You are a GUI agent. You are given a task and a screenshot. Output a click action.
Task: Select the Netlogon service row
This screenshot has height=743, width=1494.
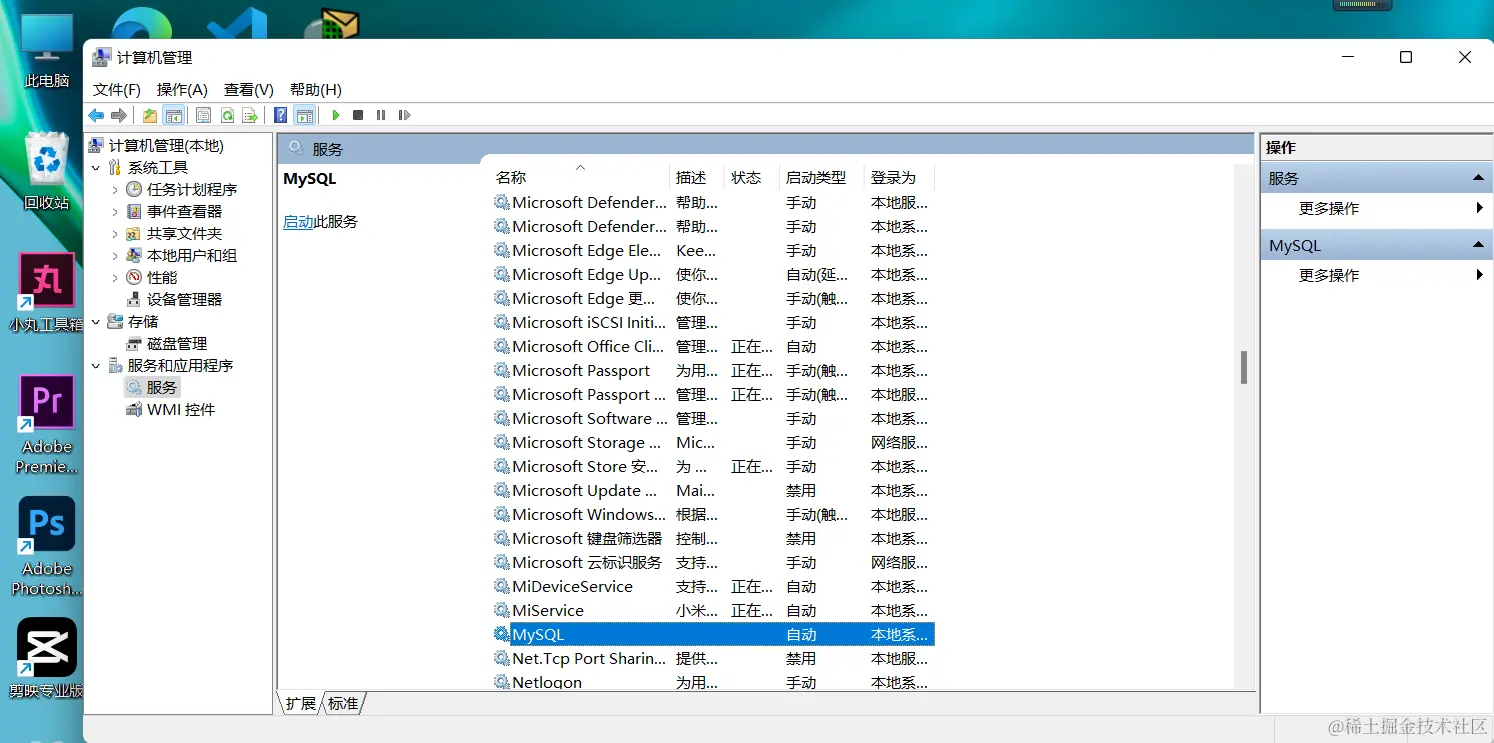coord(713,682)
